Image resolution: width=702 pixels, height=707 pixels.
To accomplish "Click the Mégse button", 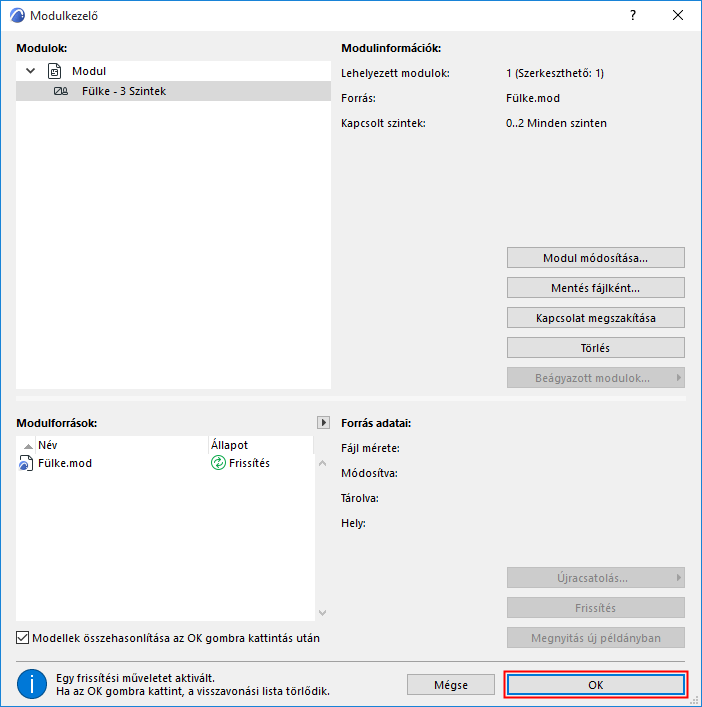I will (x=450, y=685).
